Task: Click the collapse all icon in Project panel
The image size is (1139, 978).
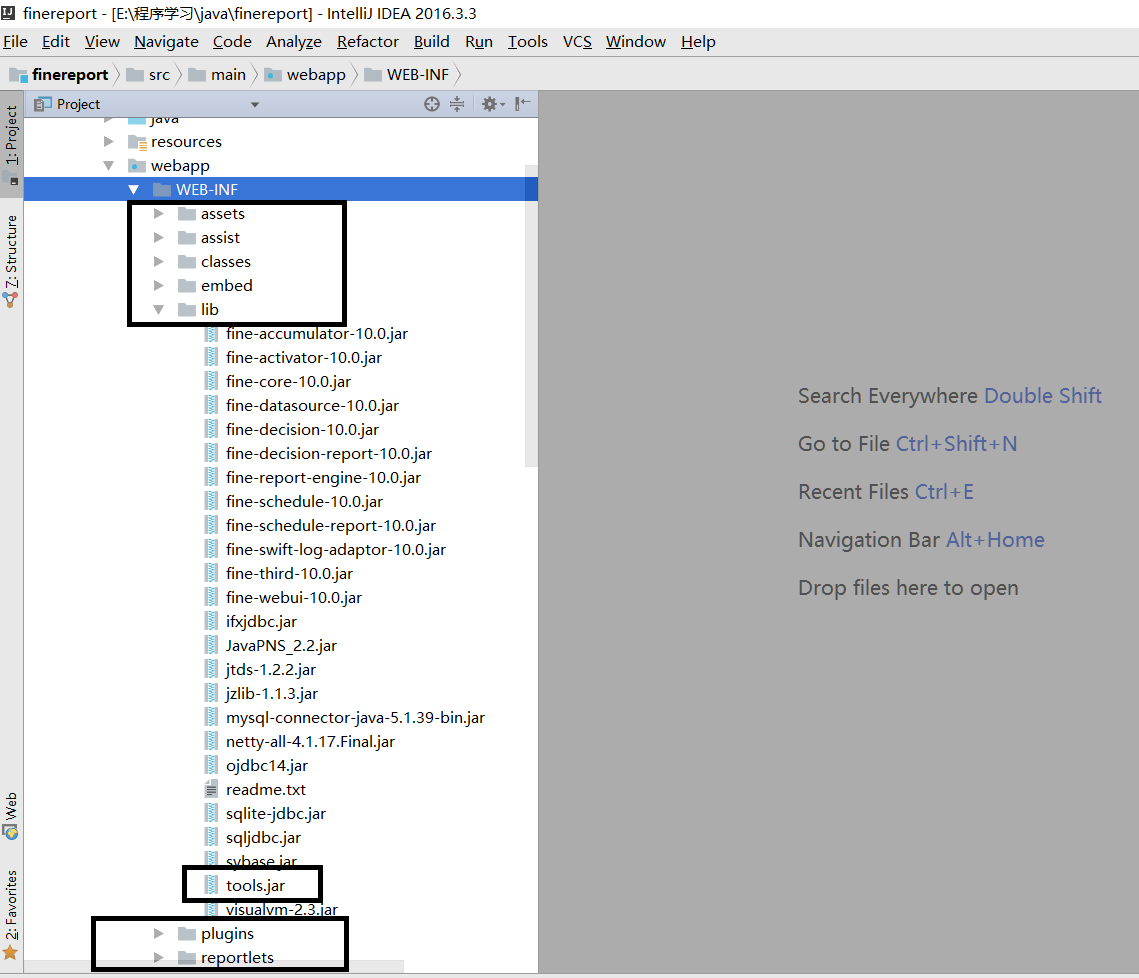Action: coord(457,104)
